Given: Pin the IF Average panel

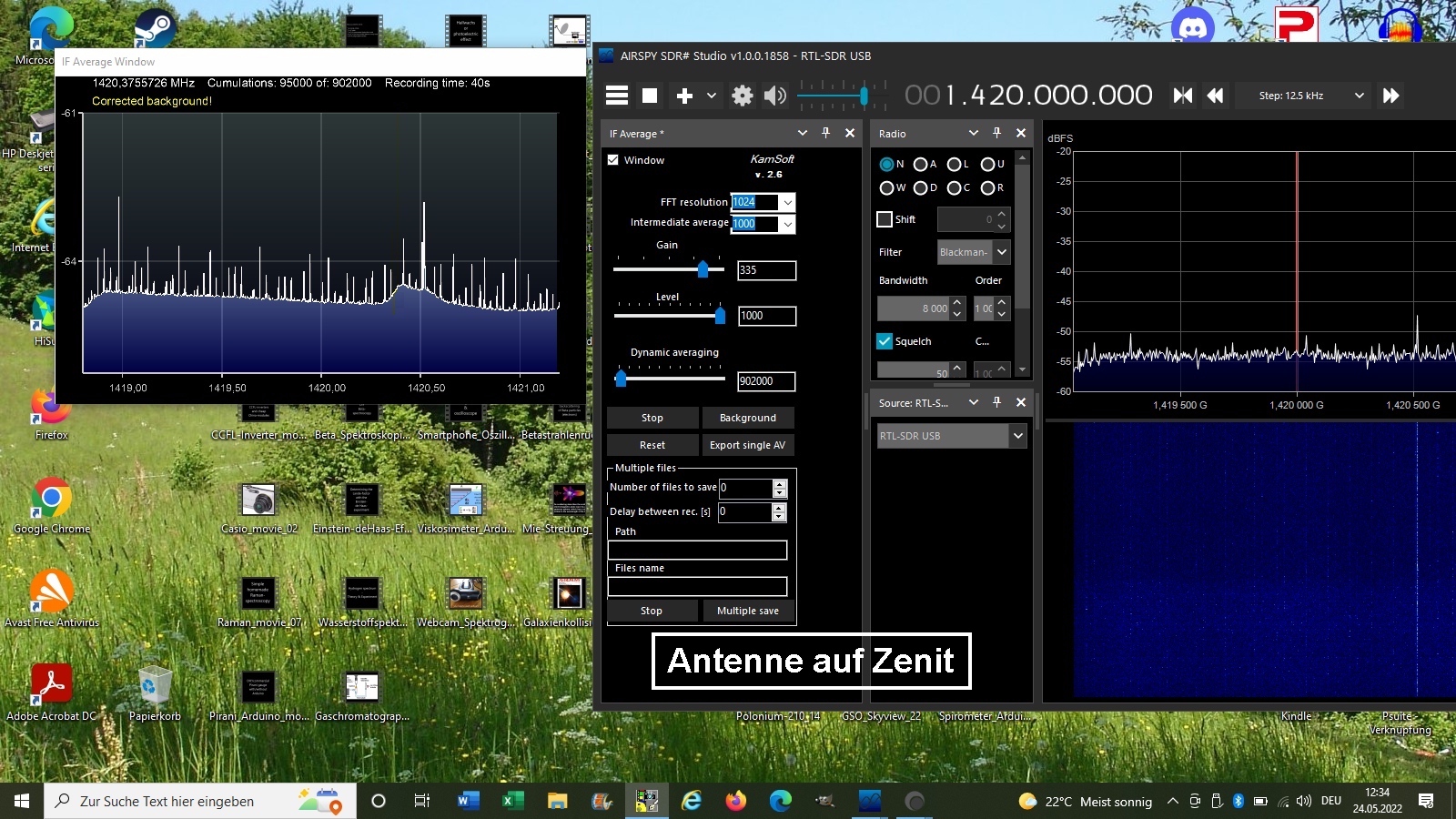Looking at the screenshot, I should click(826, 133).
